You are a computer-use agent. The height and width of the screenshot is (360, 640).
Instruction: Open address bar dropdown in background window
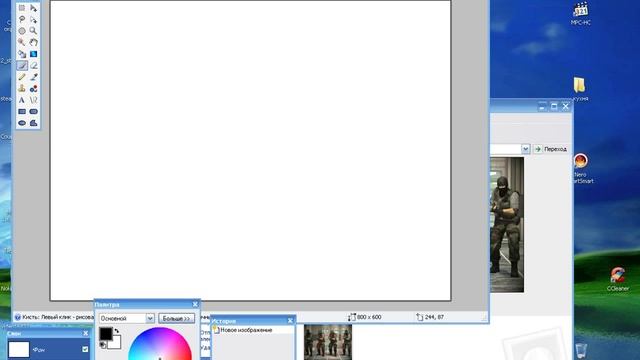pyautogui.click(x=525, y=149)
